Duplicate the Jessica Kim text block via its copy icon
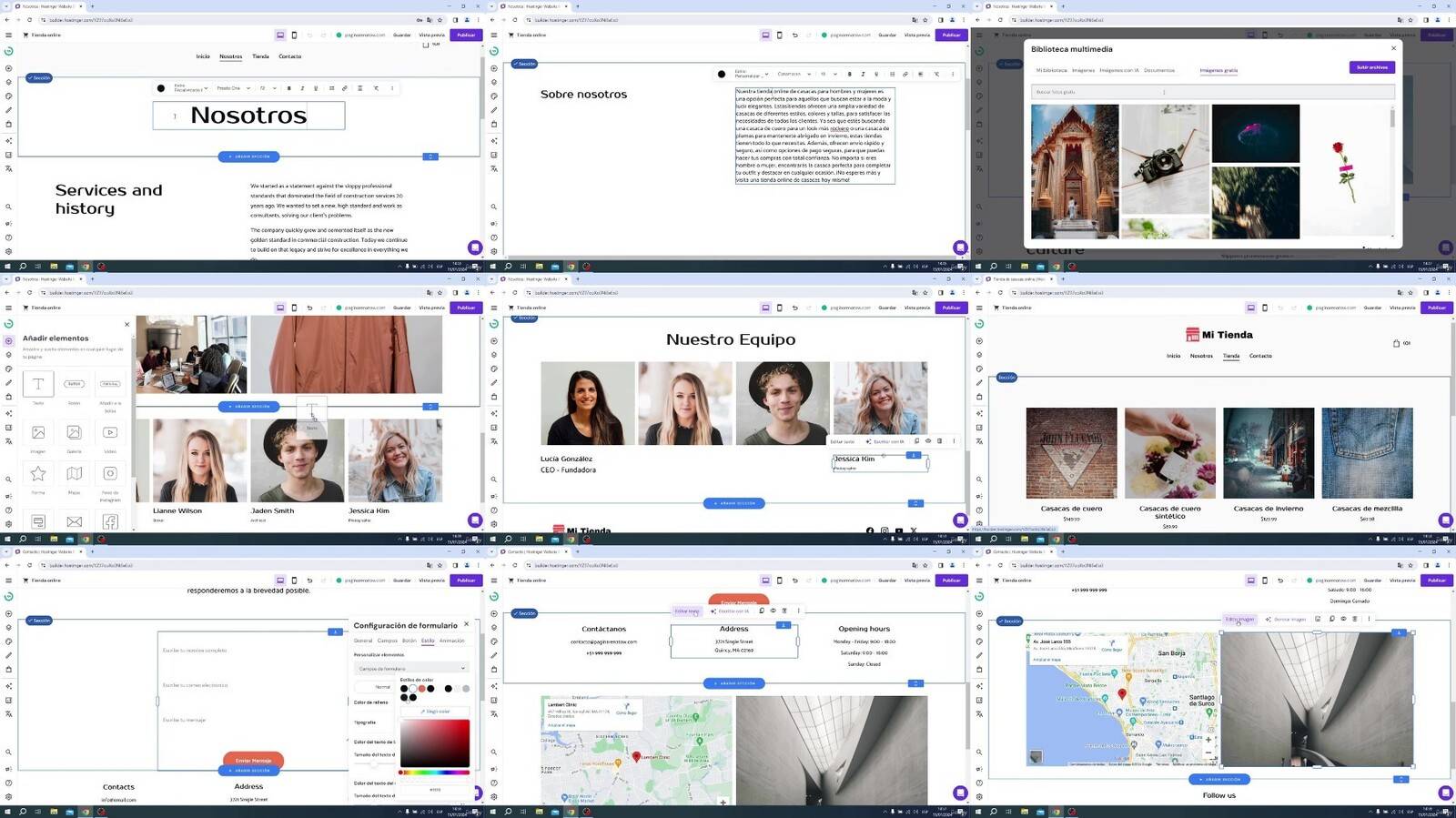Viewport: 1456px width, 818px height. [x=916, y=441]
